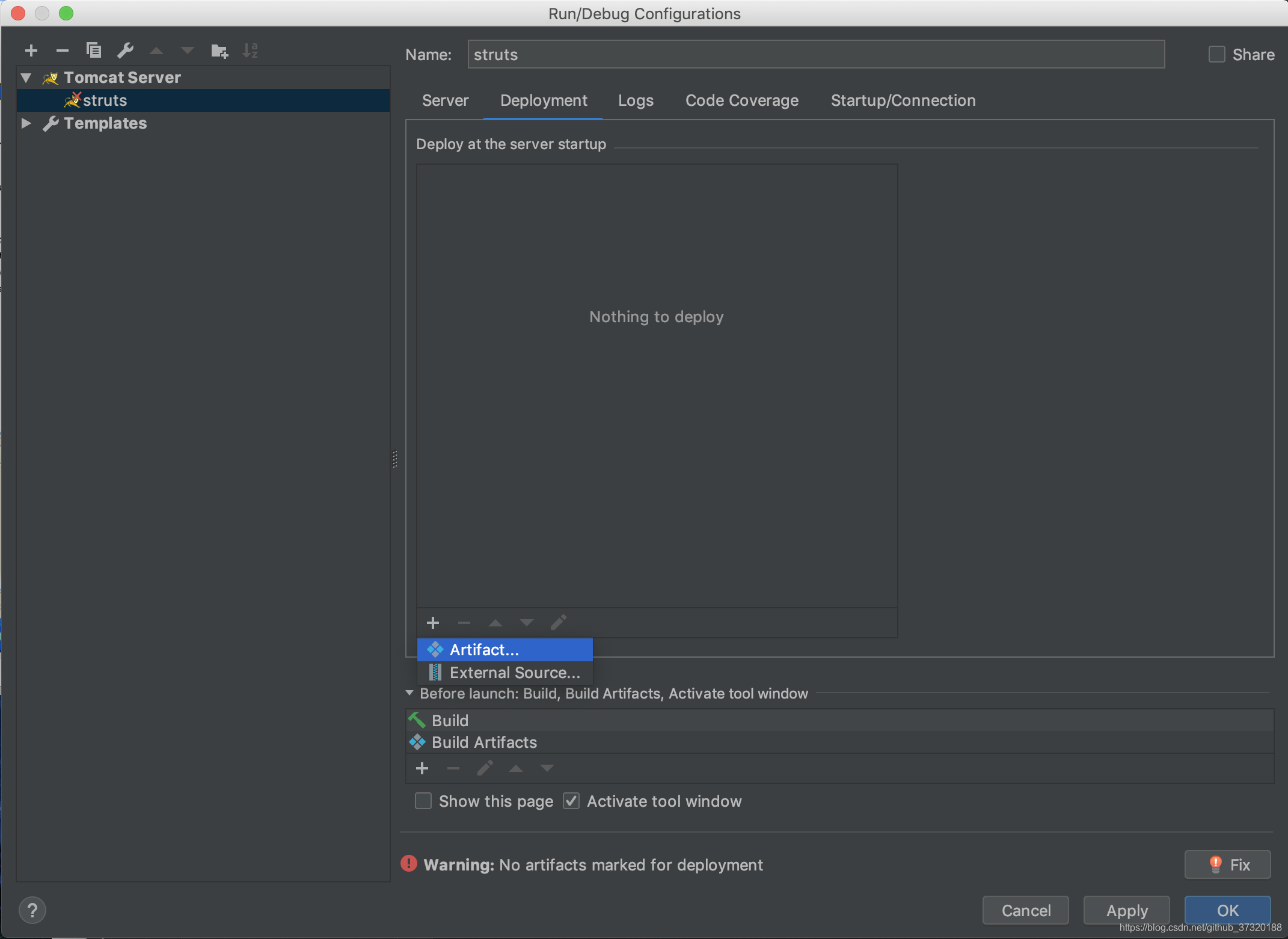Choose External Source... from popup menu
Image resolution: width=1288 pixels, height=939 pixels.
pyautogui.click(x=505, y=673)
